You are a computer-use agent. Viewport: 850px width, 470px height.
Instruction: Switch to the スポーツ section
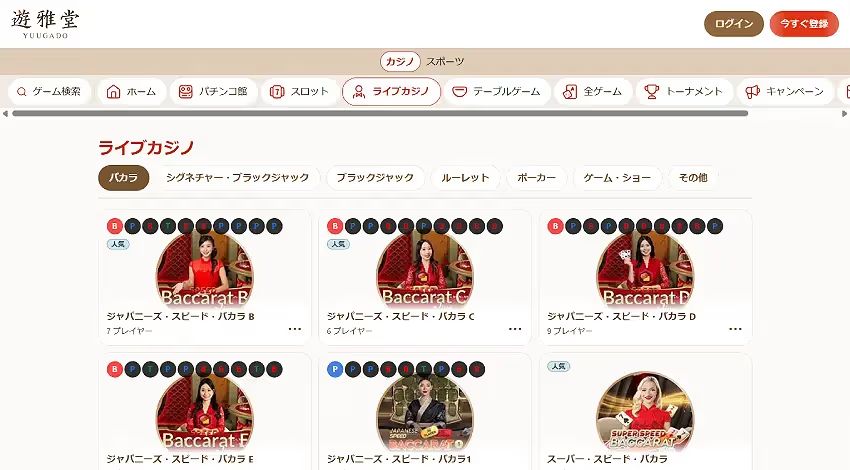(x=445, y=61)
